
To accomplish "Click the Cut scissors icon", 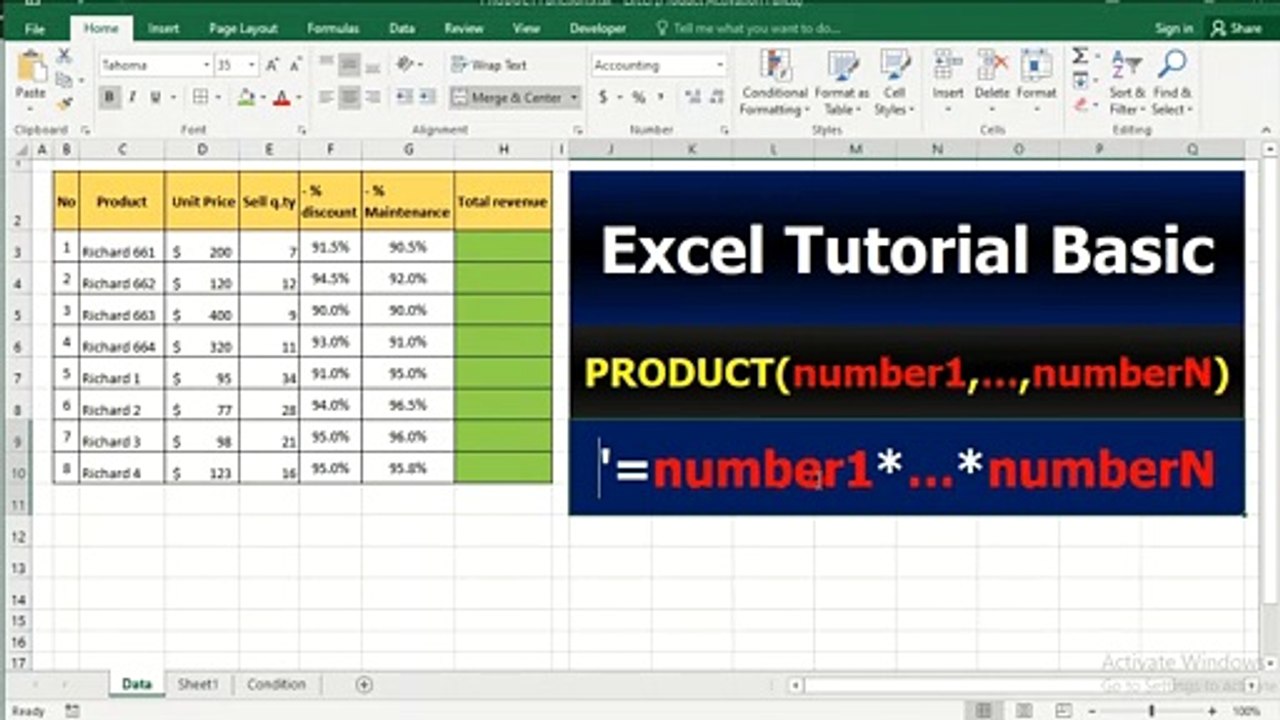I will pos(64,56).
